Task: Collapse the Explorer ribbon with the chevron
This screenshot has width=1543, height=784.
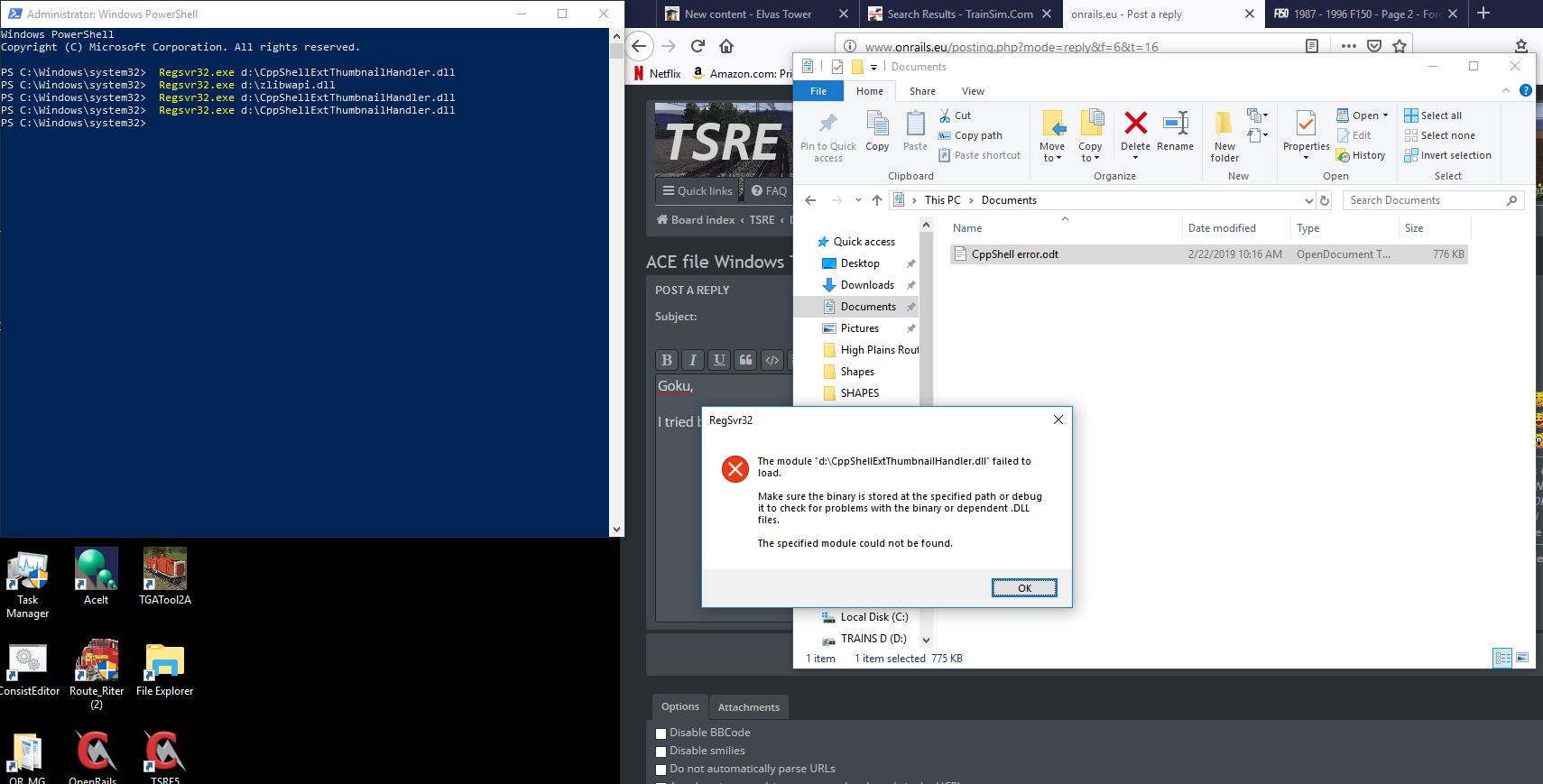Action: point(1505,90)
